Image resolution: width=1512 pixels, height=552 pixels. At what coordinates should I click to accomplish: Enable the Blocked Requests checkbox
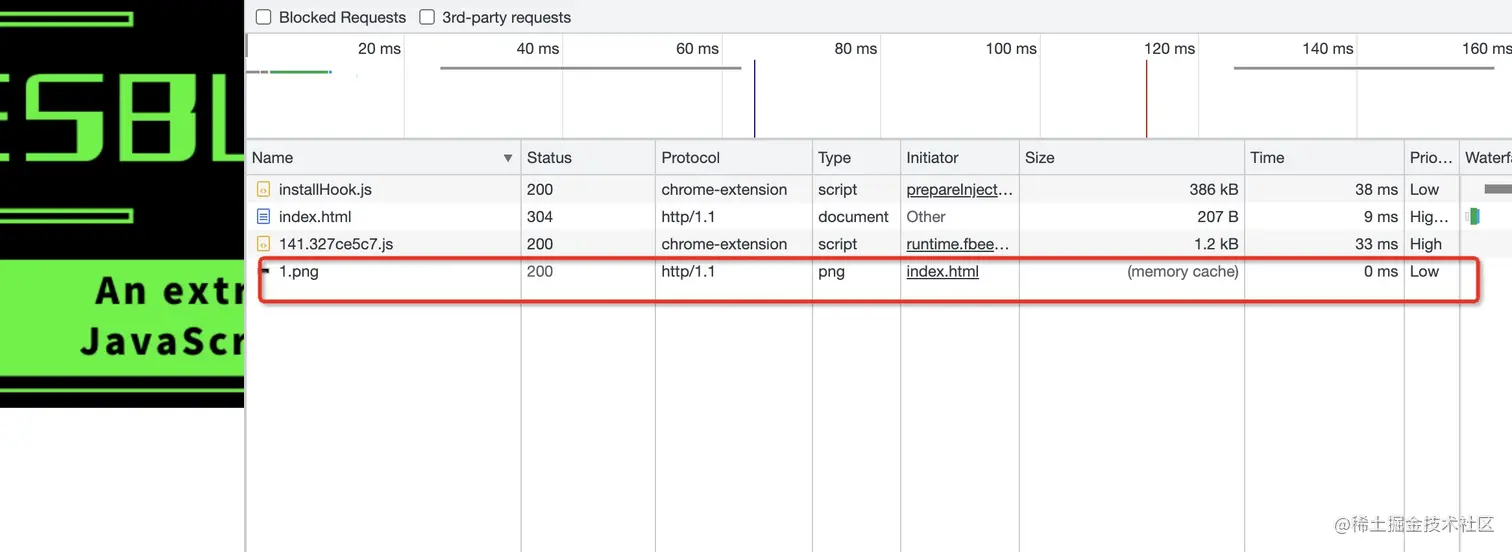pos(263,17)
